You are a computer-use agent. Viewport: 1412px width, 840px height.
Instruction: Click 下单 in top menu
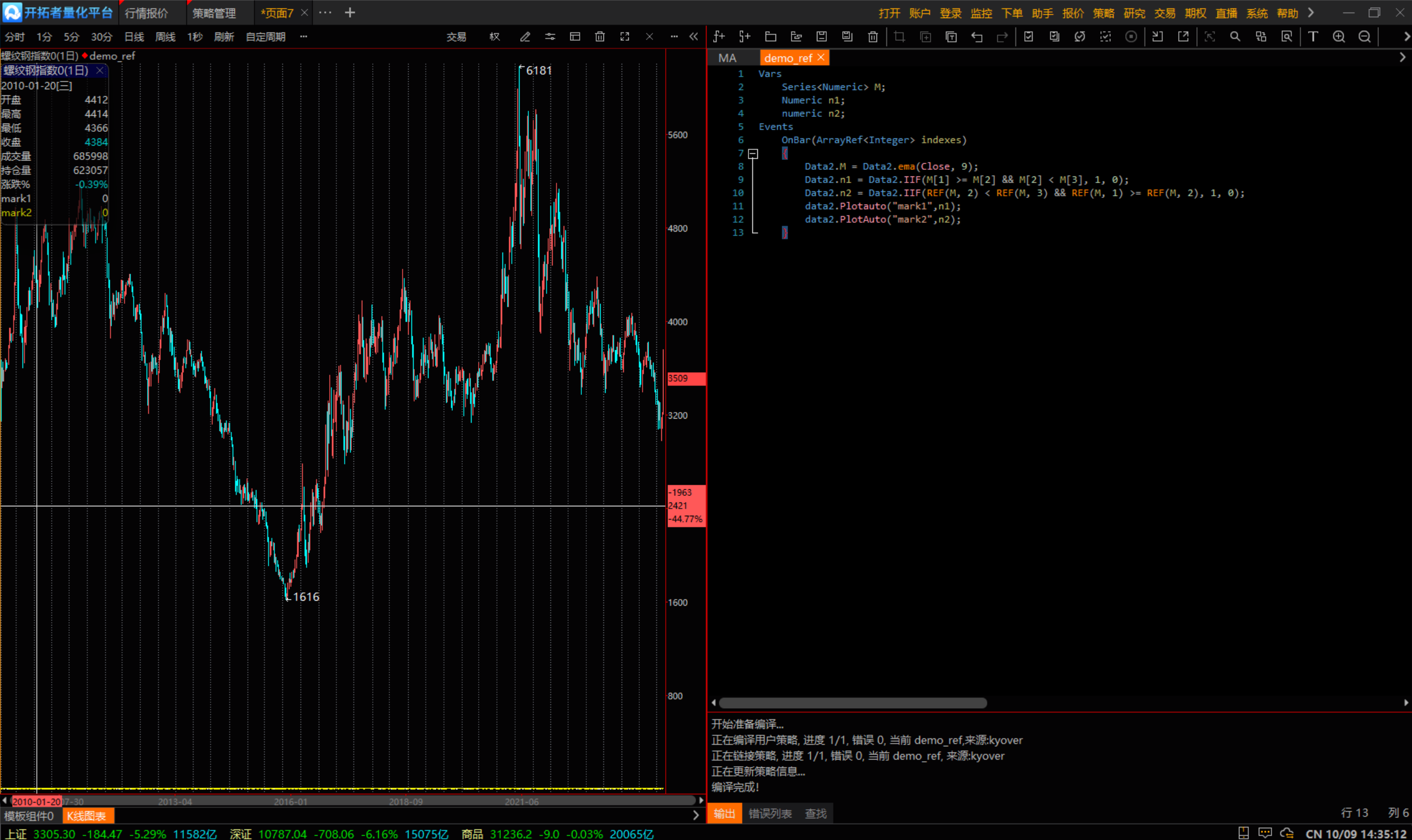point(1012,13)
